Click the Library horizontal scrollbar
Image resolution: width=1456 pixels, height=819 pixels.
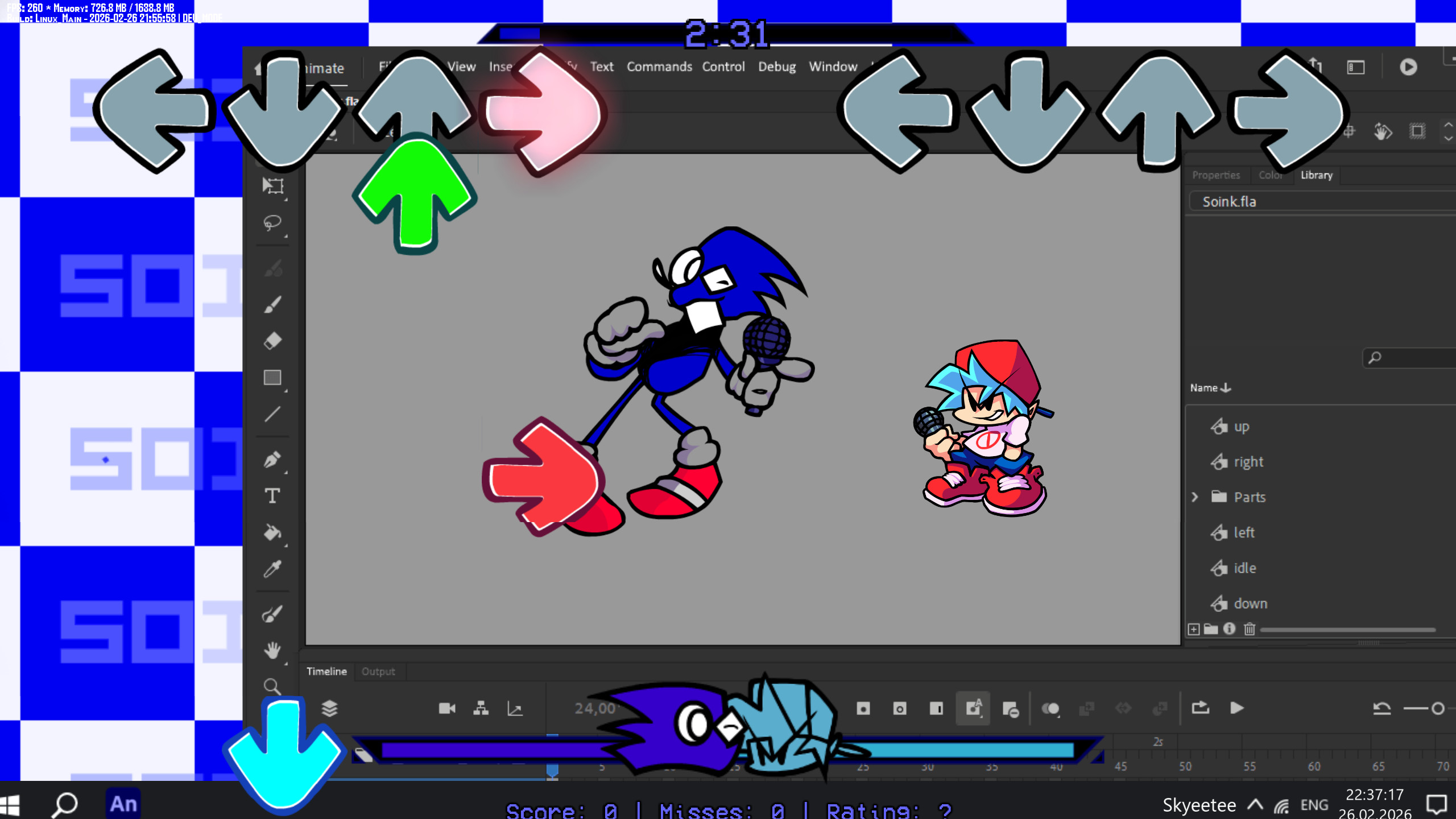coord(1347,630)
